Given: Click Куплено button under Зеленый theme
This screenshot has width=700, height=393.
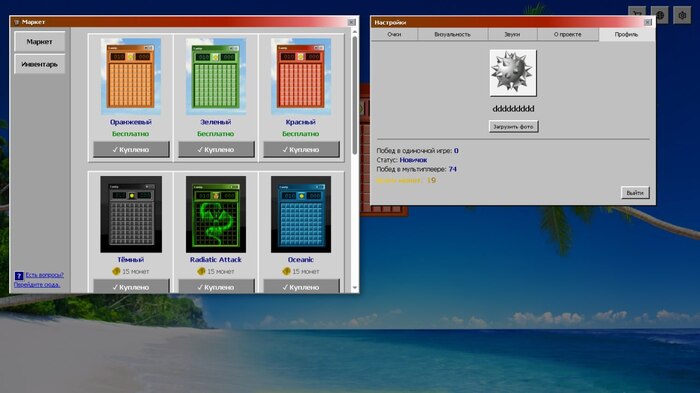Looking at the screenshot, I should pos(216,150).
